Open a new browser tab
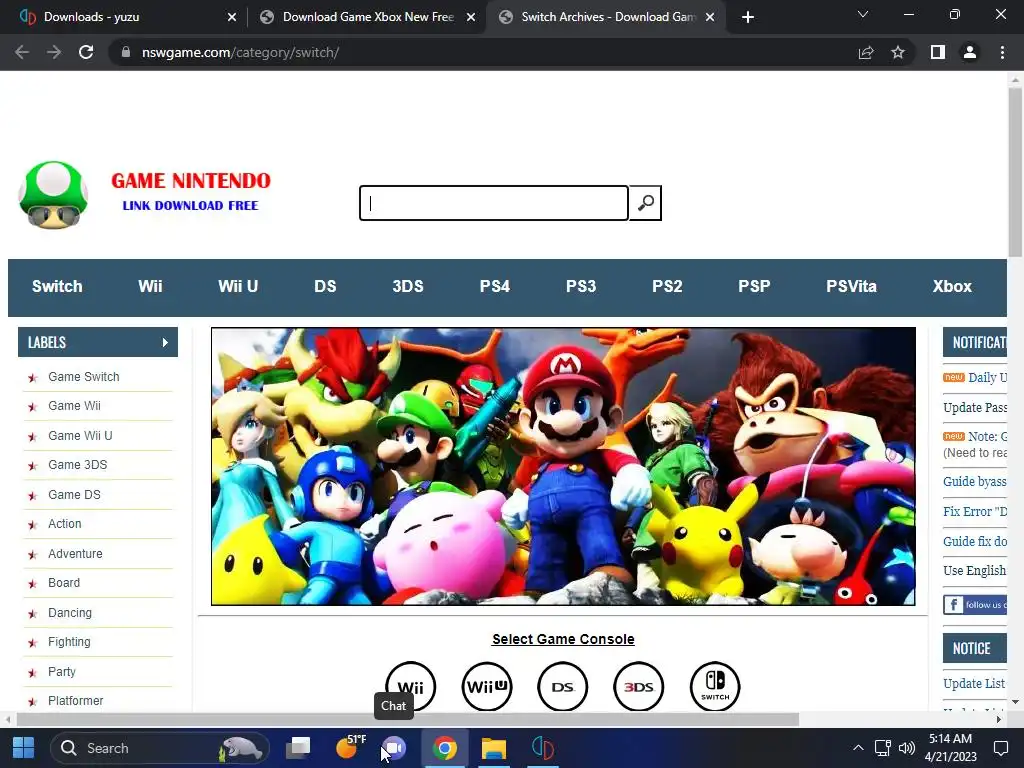 point(748,17)
